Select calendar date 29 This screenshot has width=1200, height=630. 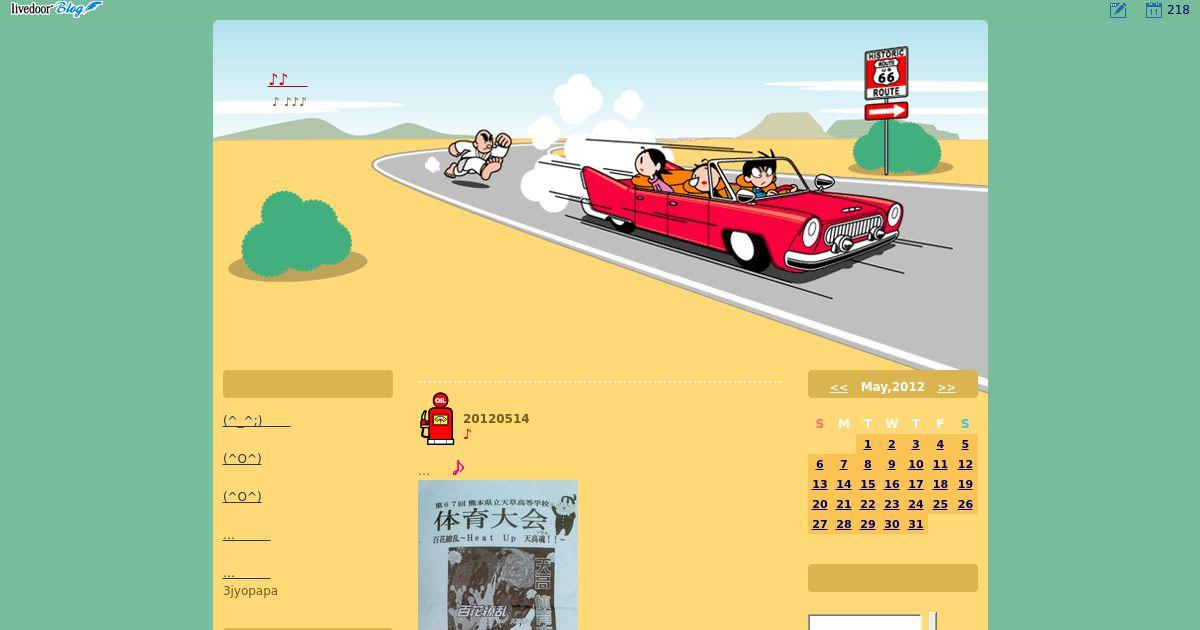coord(867,524)
